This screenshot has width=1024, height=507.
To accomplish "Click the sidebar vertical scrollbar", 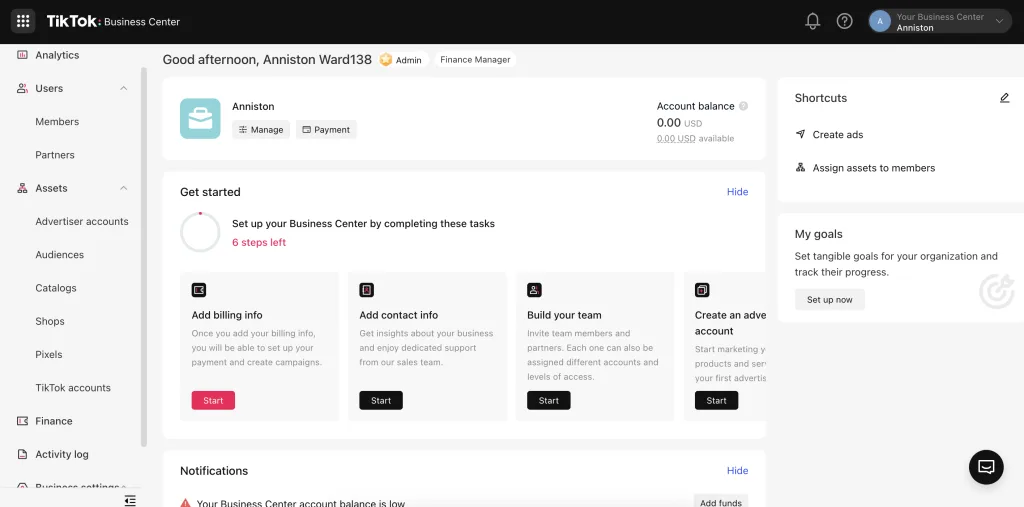I will point(144,256).
